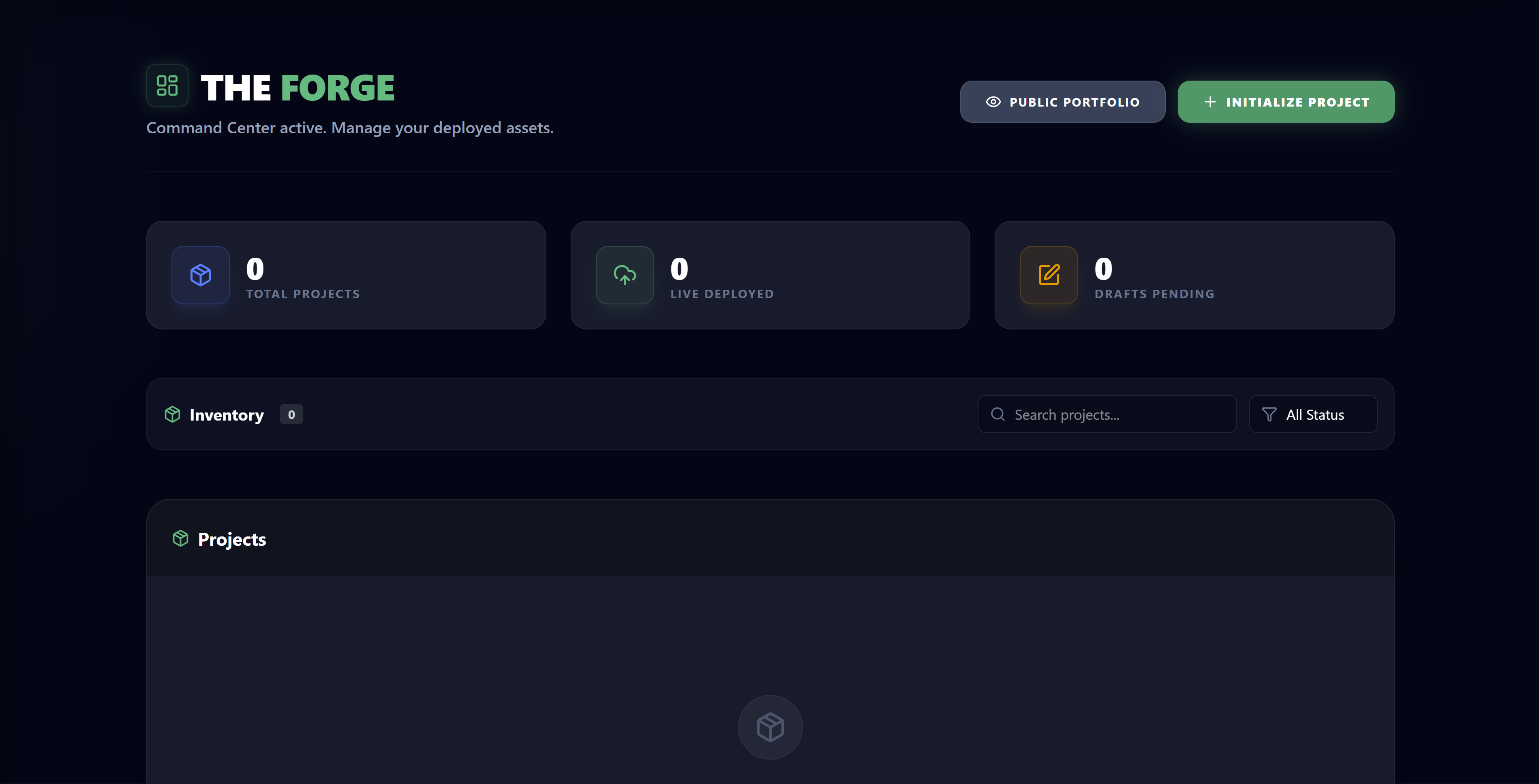Select the Total Projects cube icon
This screenshot has width=1539, height=784.
coord(200,275)
